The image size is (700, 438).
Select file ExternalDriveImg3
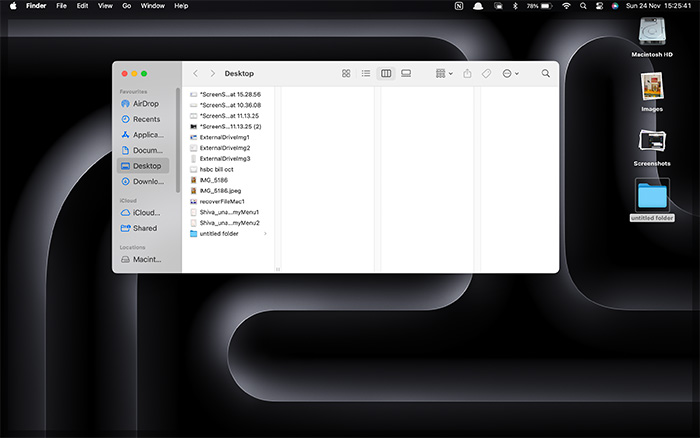(x=229, y=159)
